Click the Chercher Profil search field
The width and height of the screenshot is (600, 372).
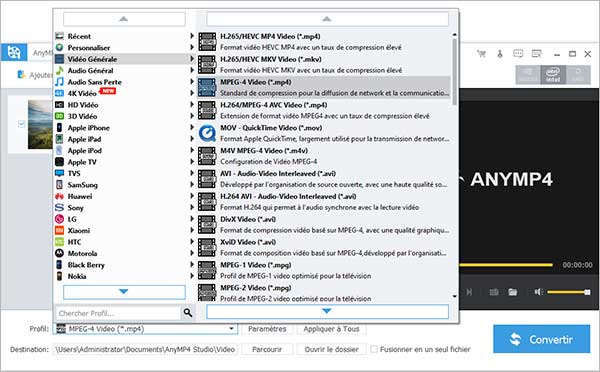[118, 313]
